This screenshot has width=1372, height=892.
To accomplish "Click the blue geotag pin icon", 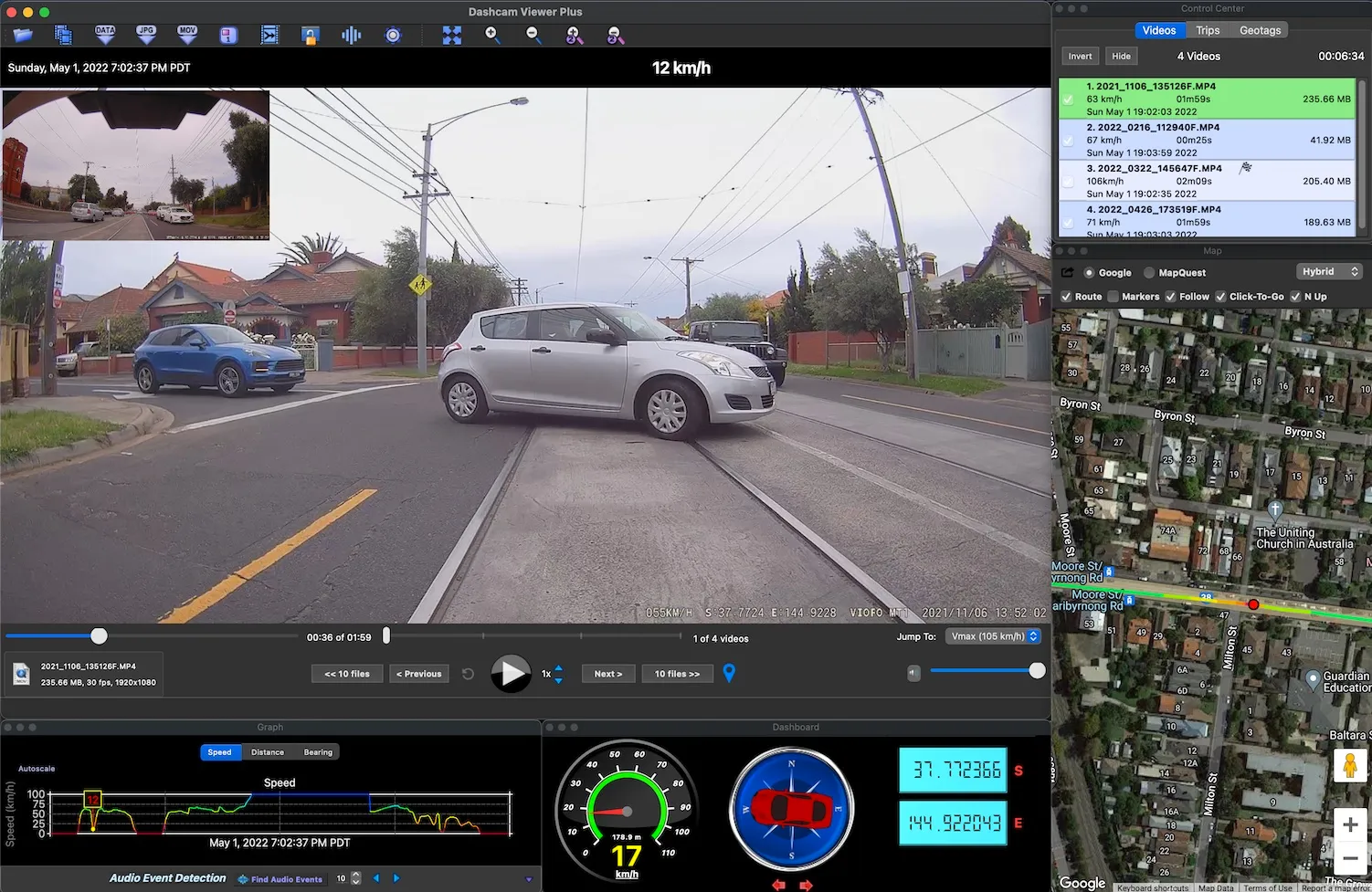I will tap(729, 674).
